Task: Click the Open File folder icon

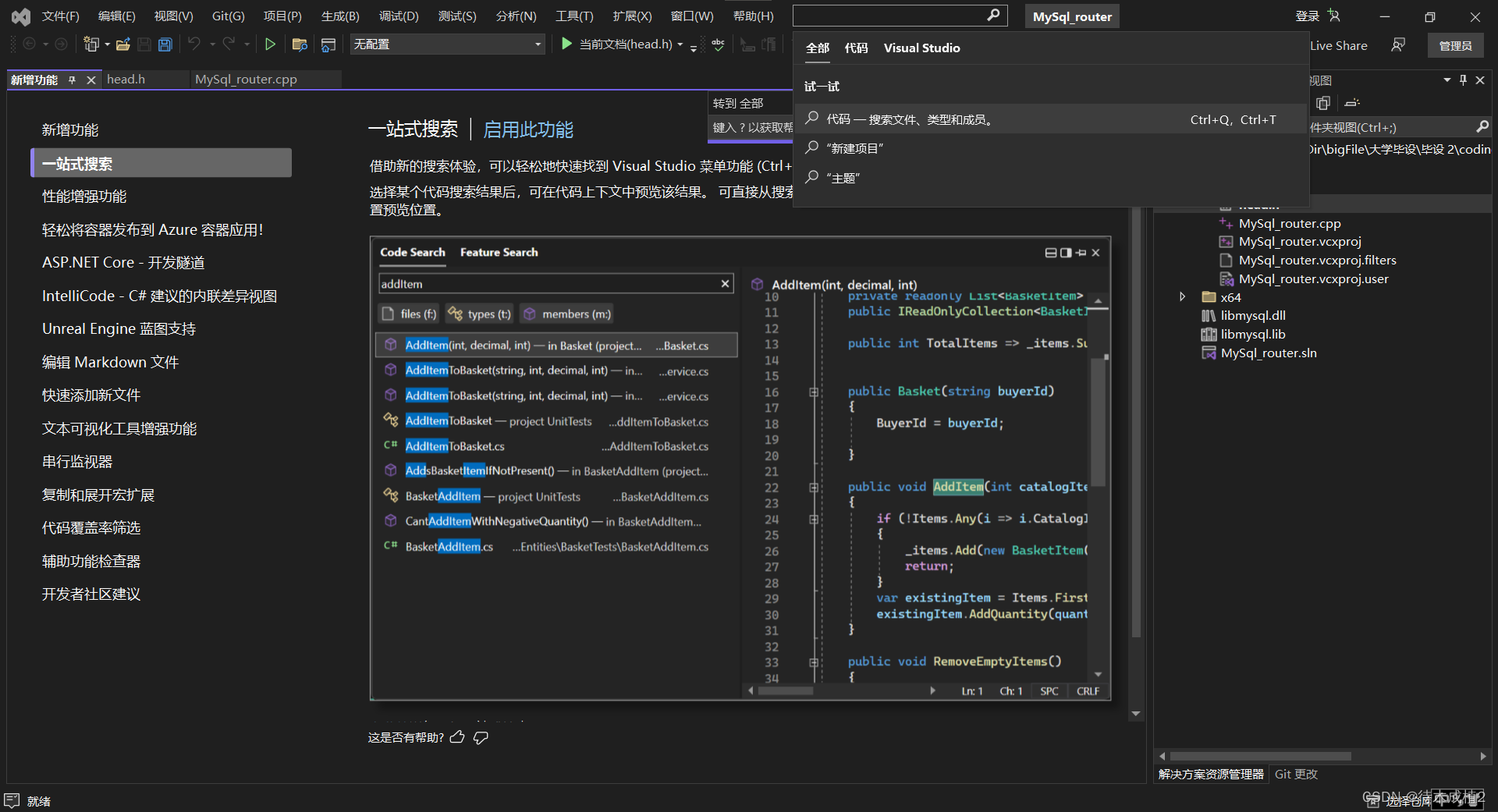Action: pos(123,44)
